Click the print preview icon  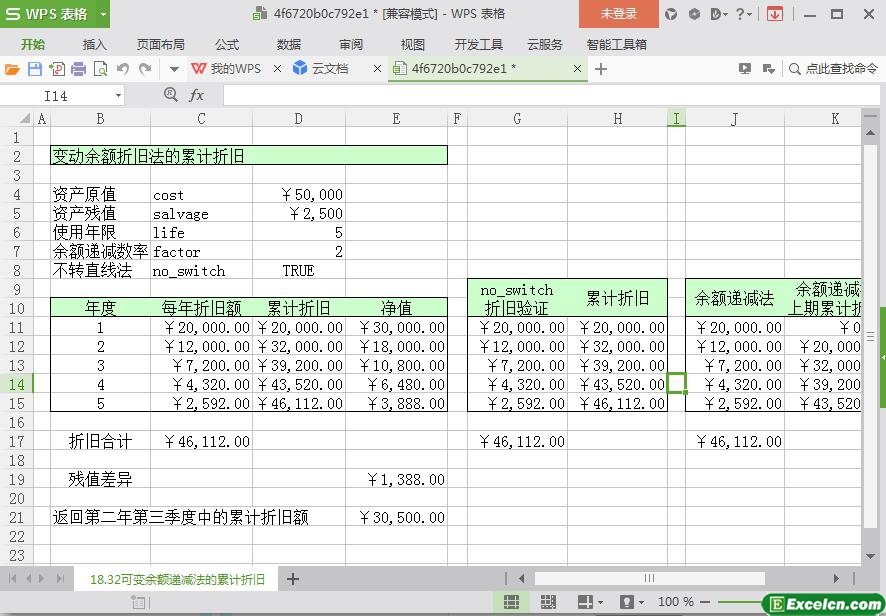[x=100, y=69]
